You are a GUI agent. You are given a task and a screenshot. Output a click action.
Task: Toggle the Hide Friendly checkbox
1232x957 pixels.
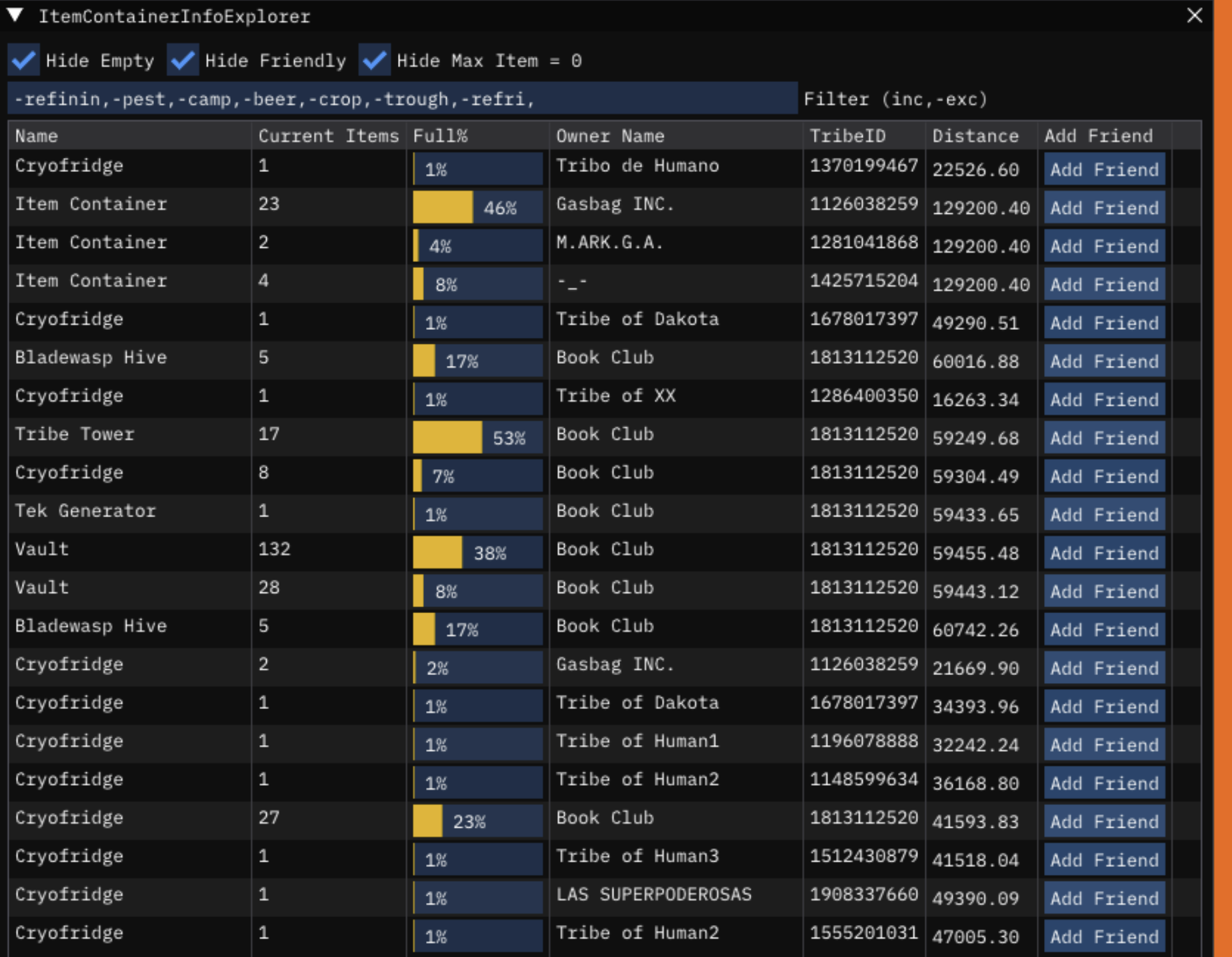[183, 61]
